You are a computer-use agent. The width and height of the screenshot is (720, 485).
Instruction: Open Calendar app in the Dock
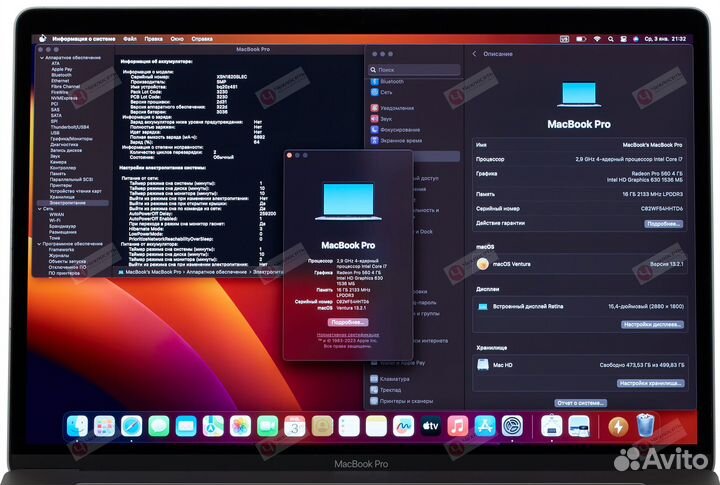[x=295, y=426]
